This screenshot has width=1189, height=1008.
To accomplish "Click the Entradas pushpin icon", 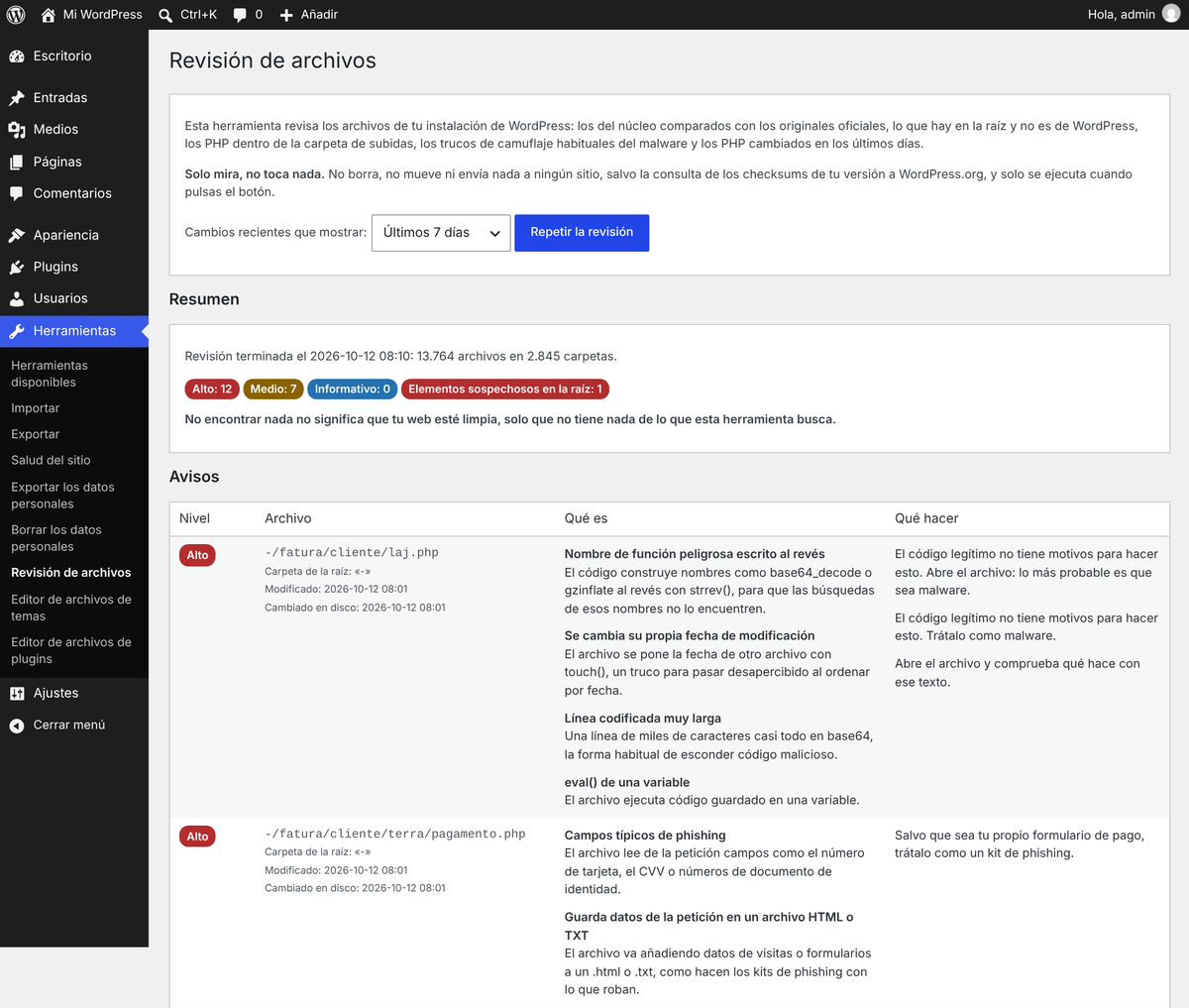I will click(x=17, y=98).
